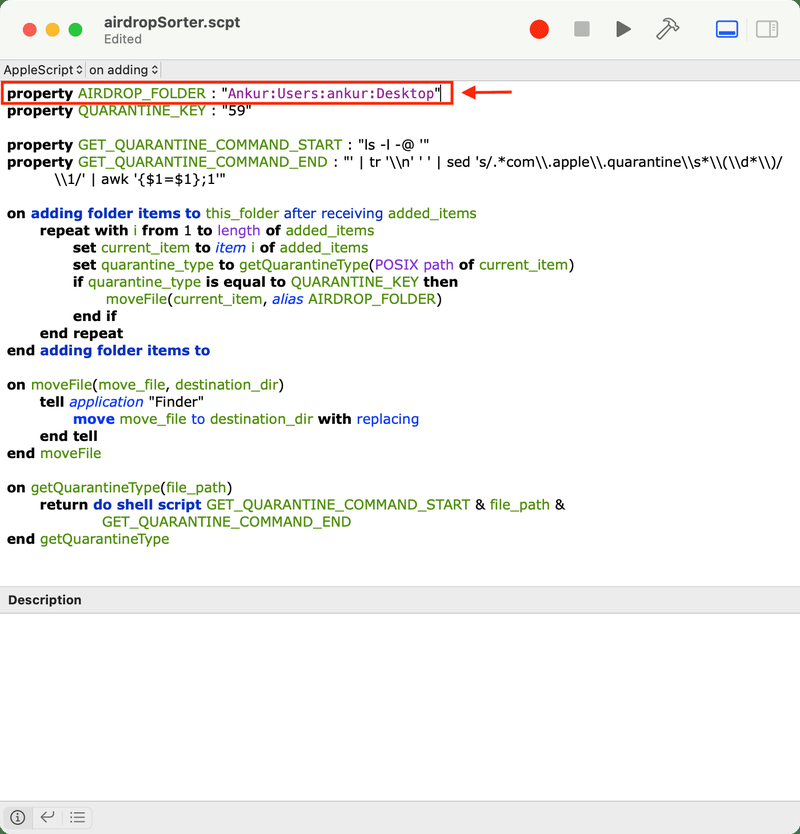Click 'alias' in the moveFile call line
800x834 pixels.
pyautogui.click(x=288, y=299)
